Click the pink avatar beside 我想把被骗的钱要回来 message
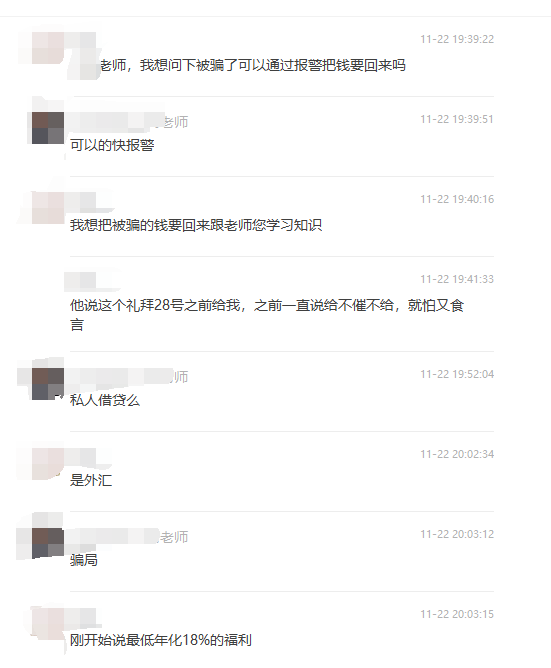 [x=48, y=208]
